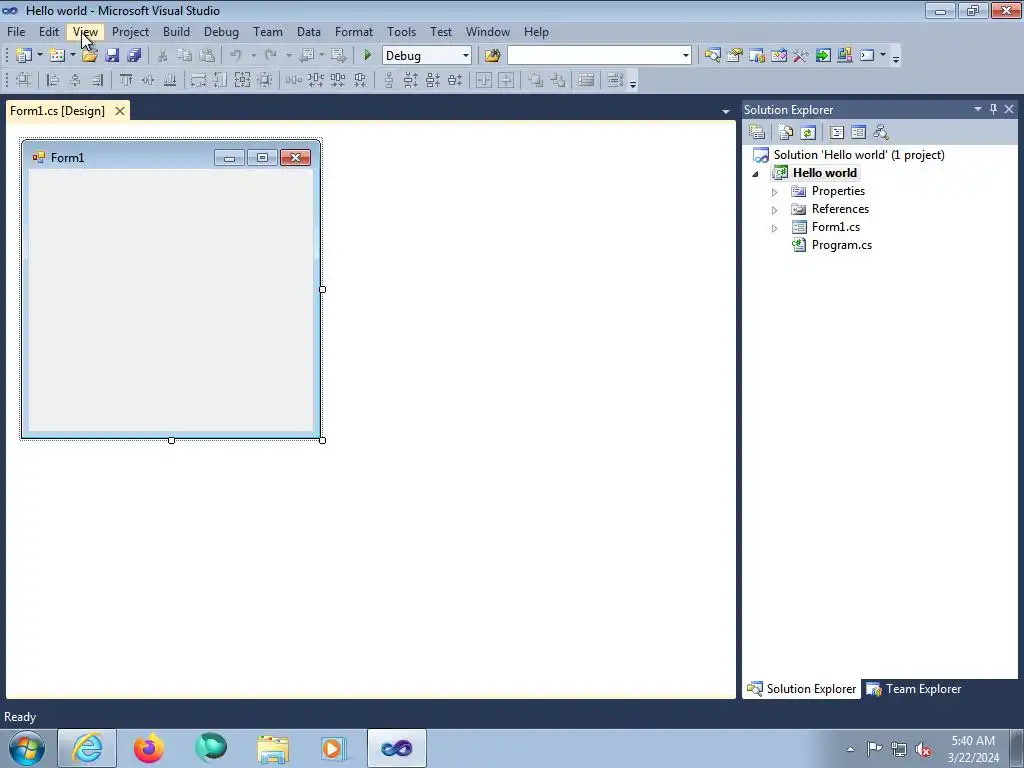Open the Format menu
This screenshot has width=1024, height=768.
[354, 31]
